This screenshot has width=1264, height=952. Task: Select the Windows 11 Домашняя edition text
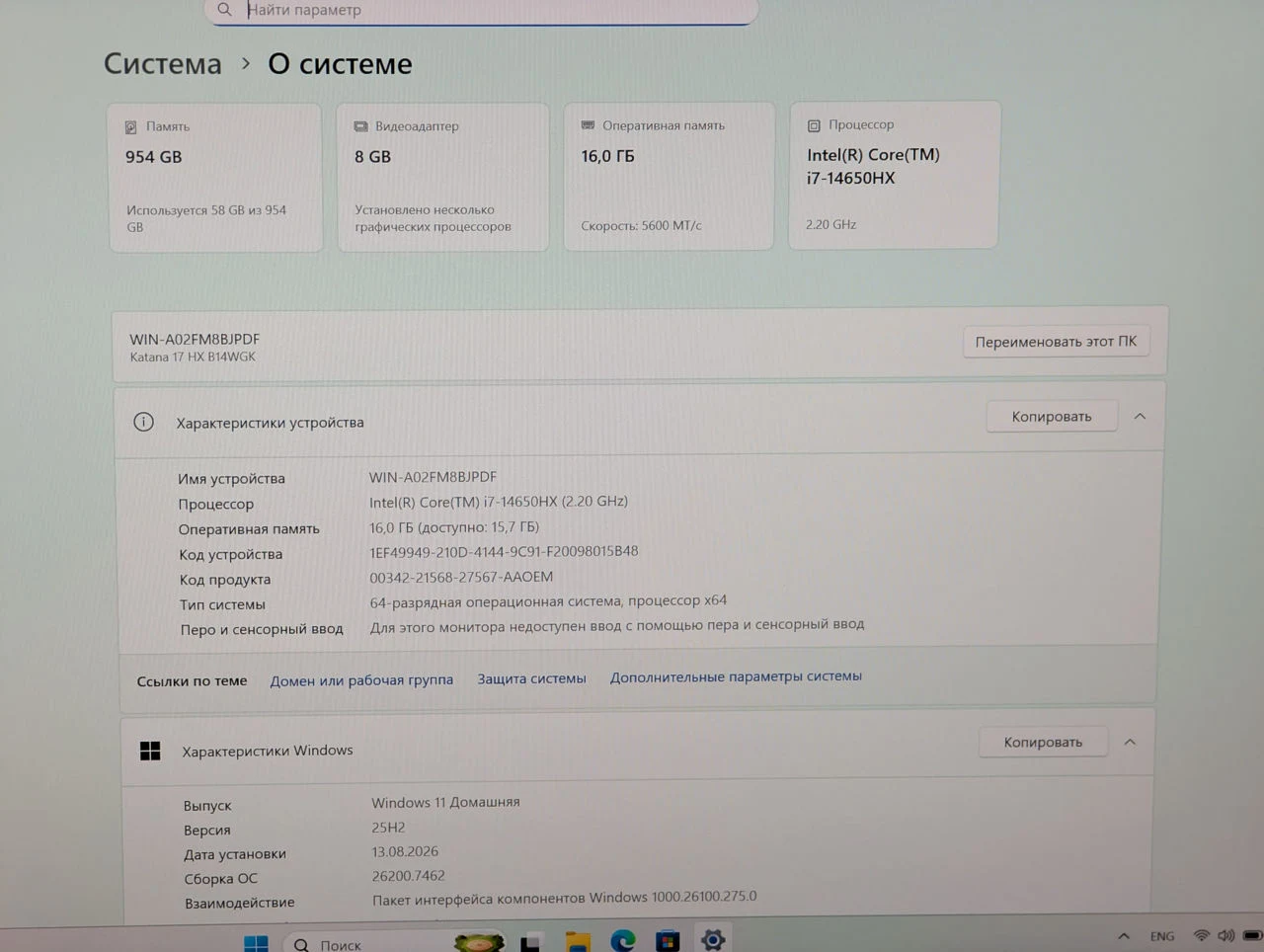(445, 803)
